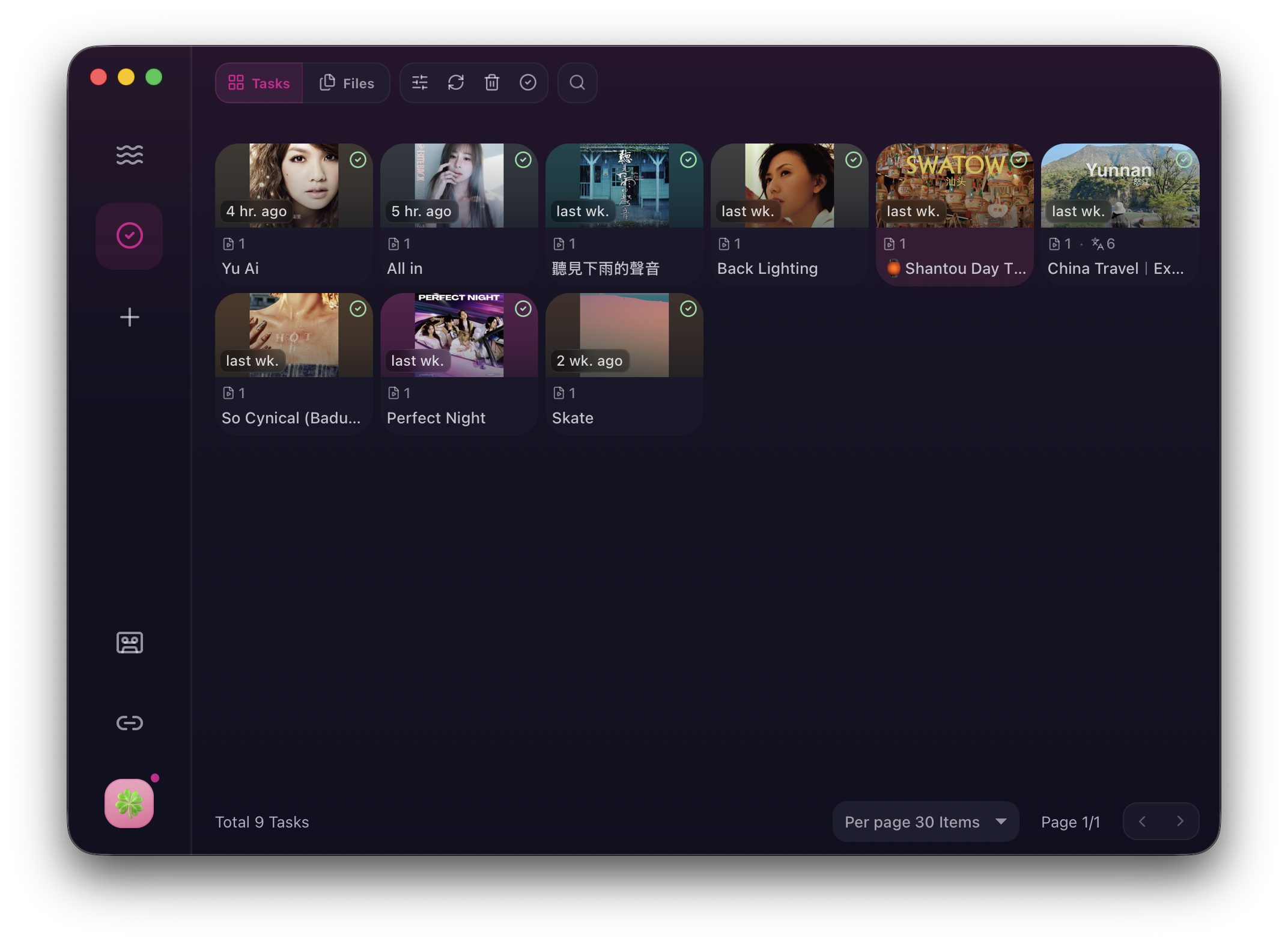Open the Per page 30 Items dropdown

coord(925,821)
